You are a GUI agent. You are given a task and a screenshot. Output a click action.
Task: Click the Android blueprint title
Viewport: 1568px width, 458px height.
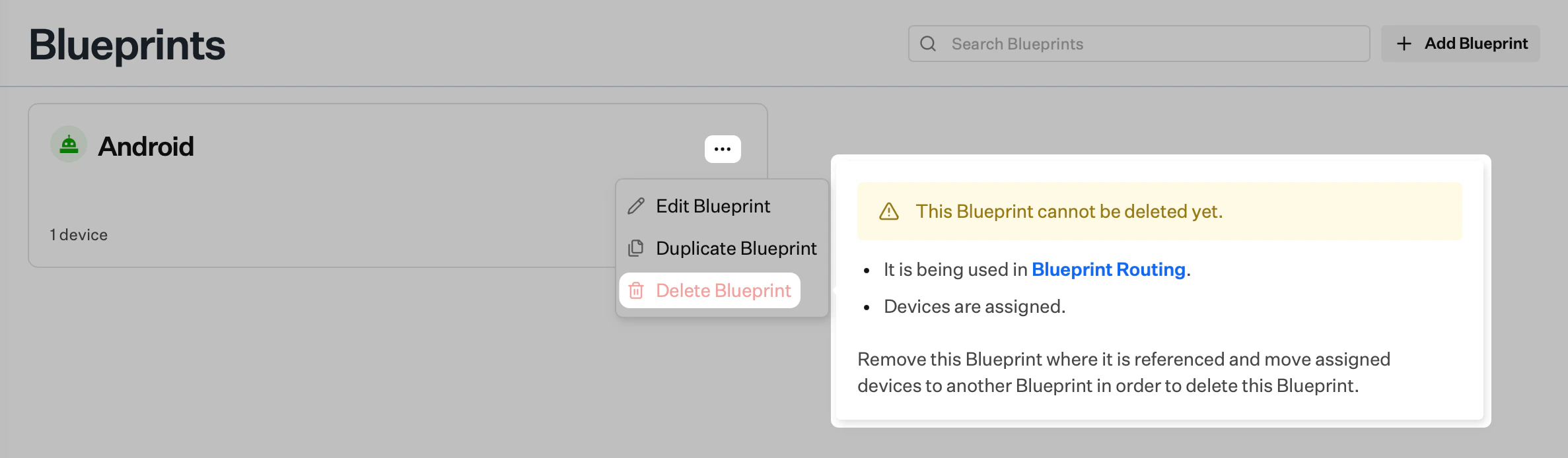click(x=146, y=146)
